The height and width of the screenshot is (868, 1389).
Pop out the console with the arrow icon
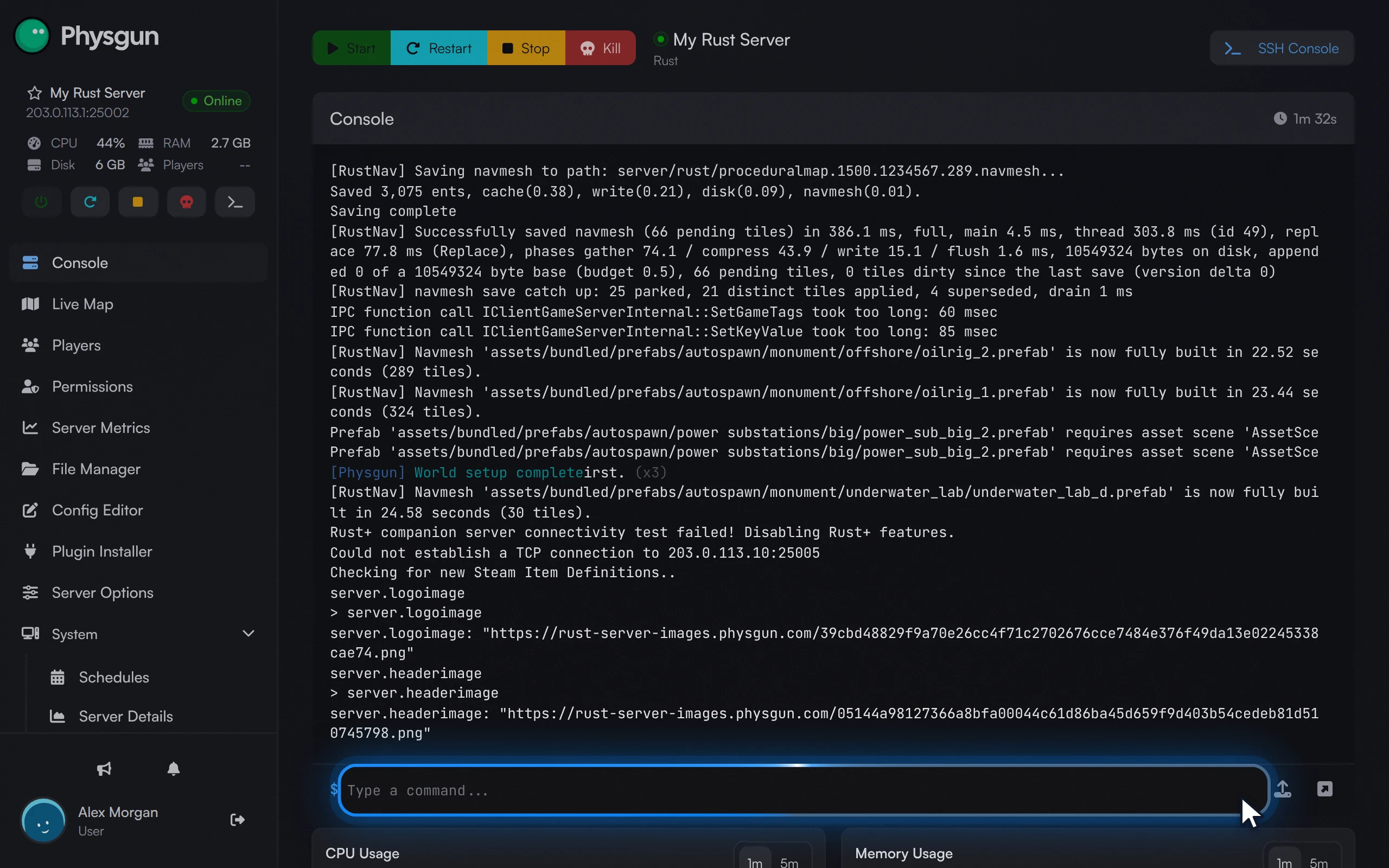pyautogui.click(x=1325, y=789)
